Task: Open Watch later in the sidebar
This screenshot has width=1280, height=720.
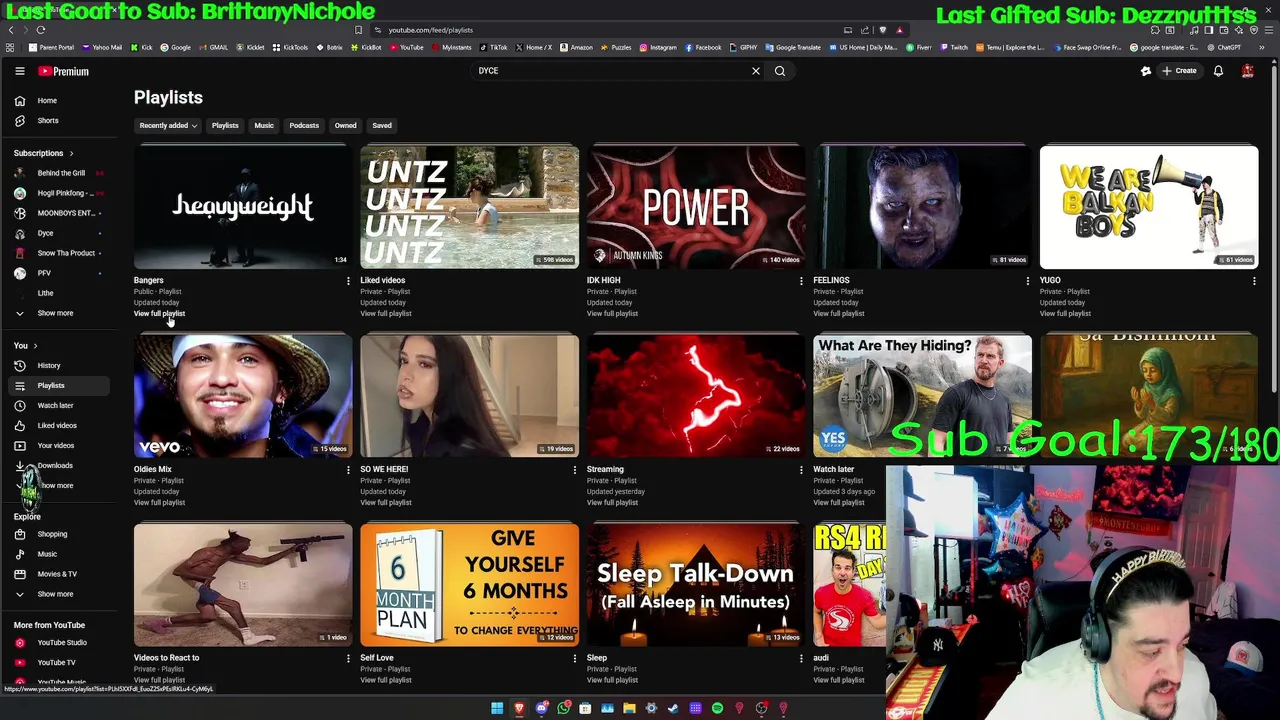Action: point(55,405)
